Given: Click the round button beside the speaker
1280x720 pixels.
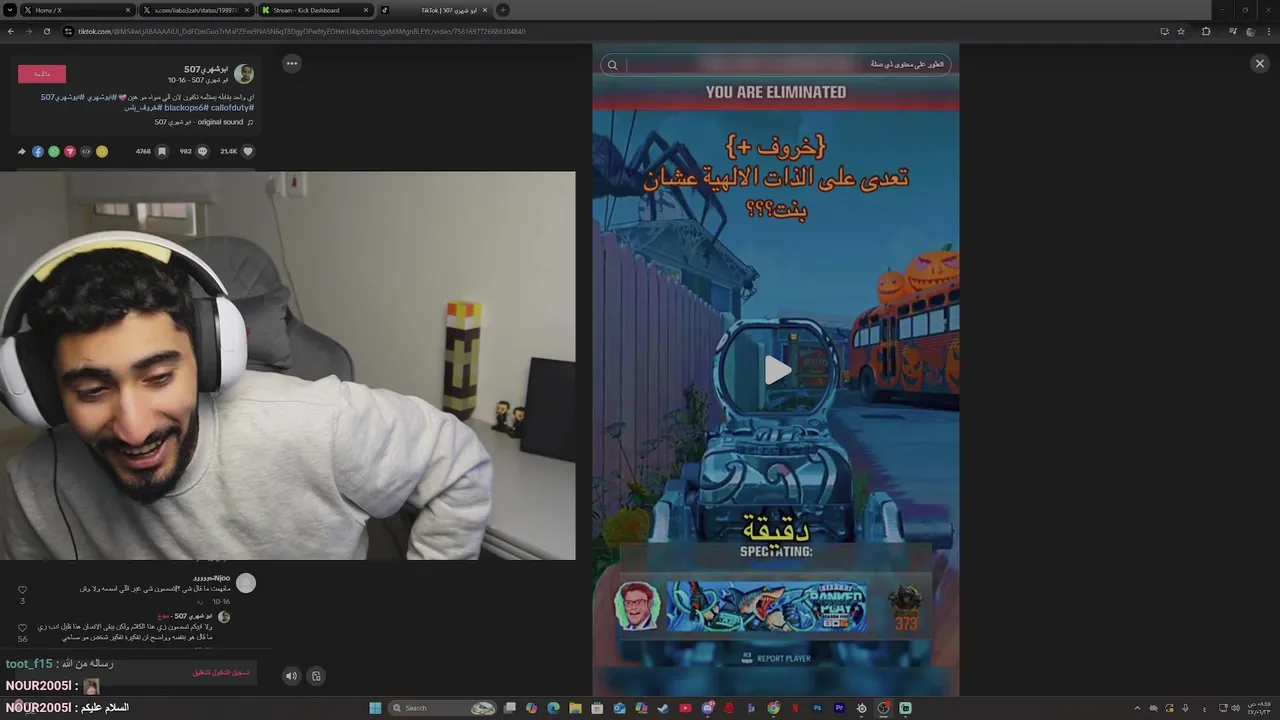Looking at the screenshot, I should [x=316, y=676].
